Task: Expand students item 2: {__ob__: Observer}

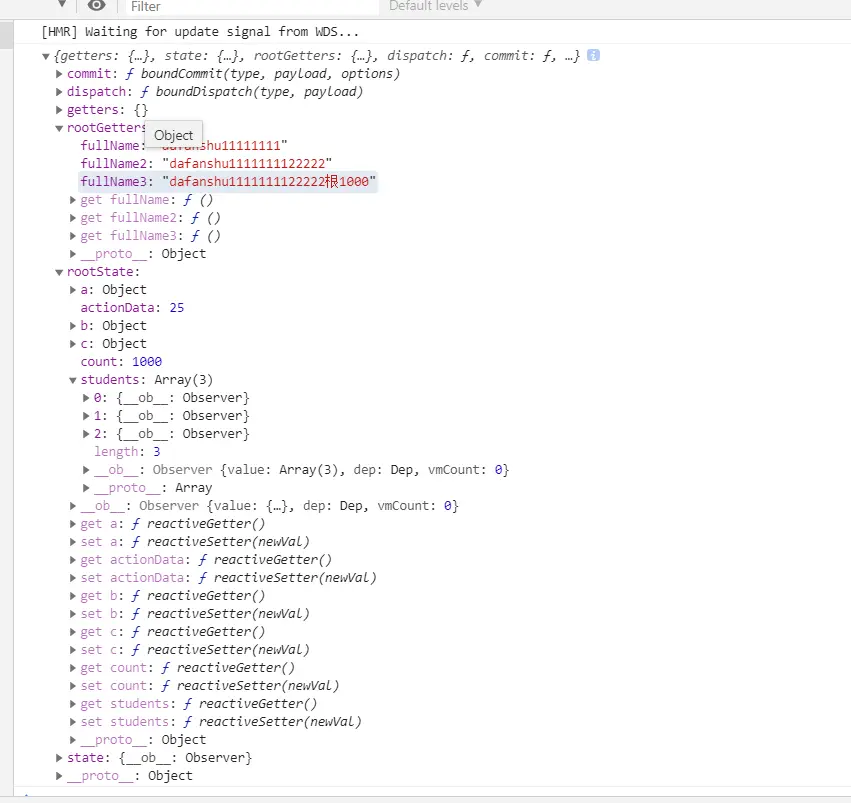Action: [x=86, y=434]
